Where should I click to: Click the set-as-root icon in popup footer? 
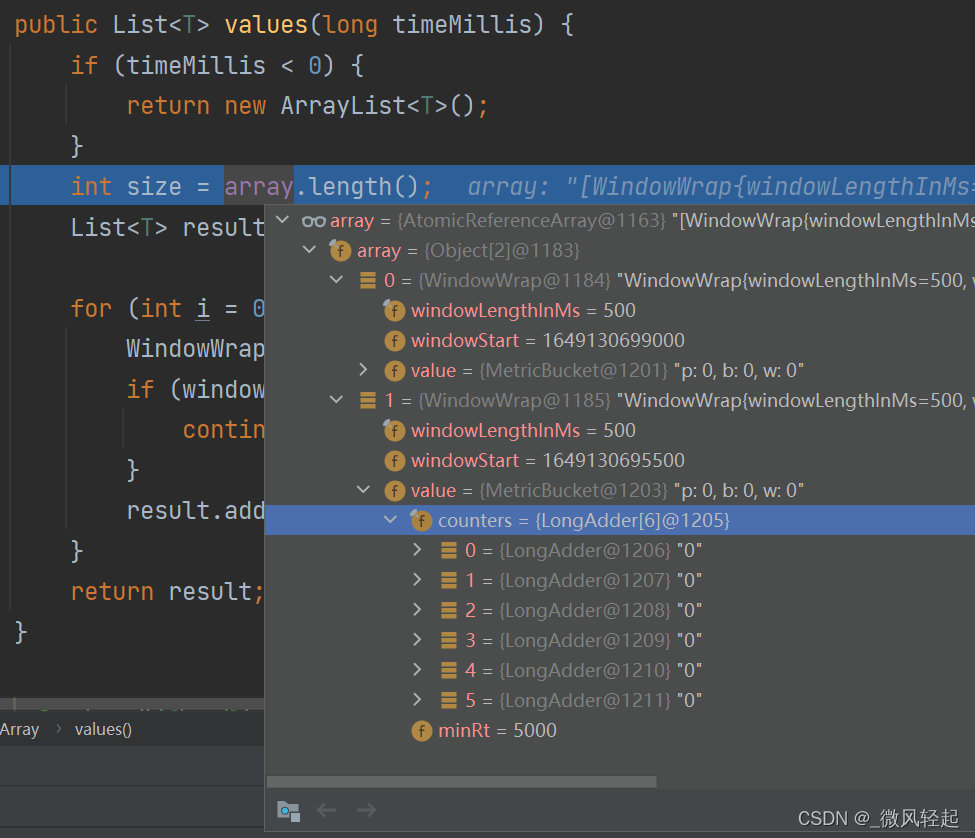[x=289, y=811]
